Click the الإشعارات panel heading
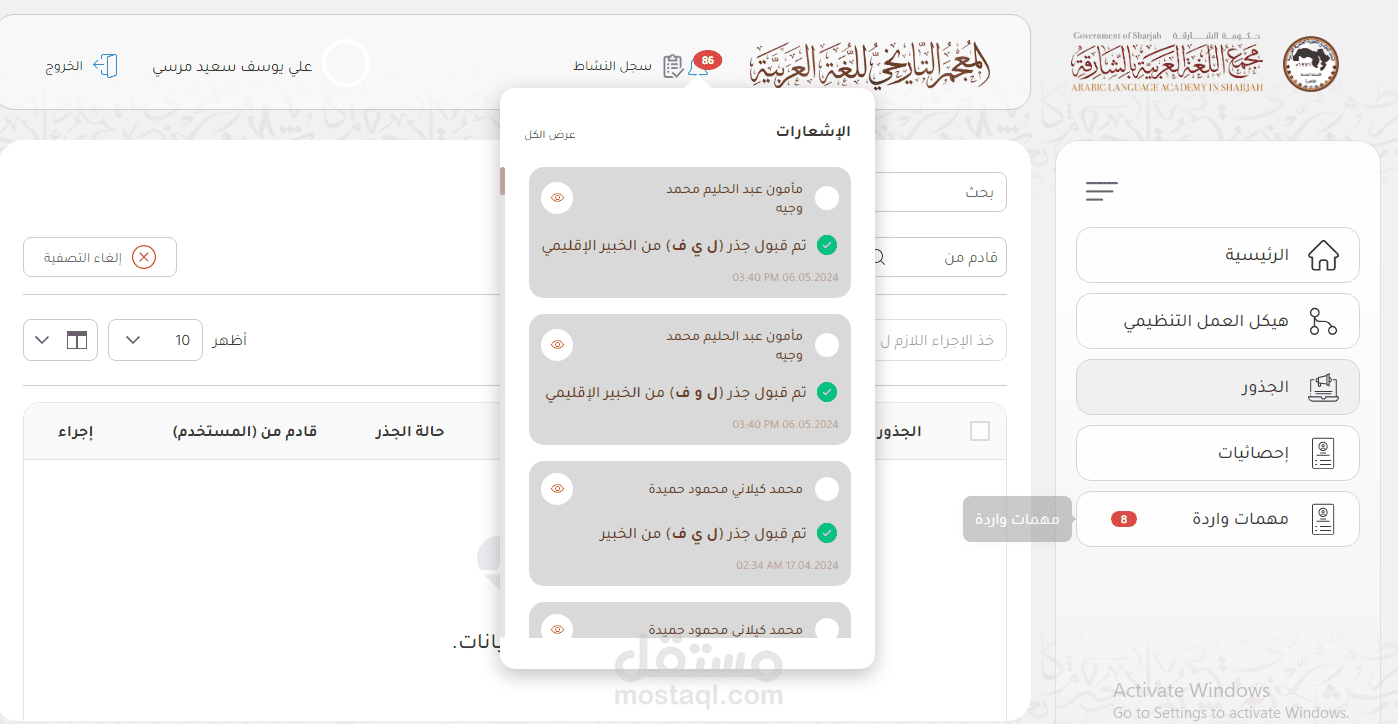 pyautogui.click(x=813, y=131)
